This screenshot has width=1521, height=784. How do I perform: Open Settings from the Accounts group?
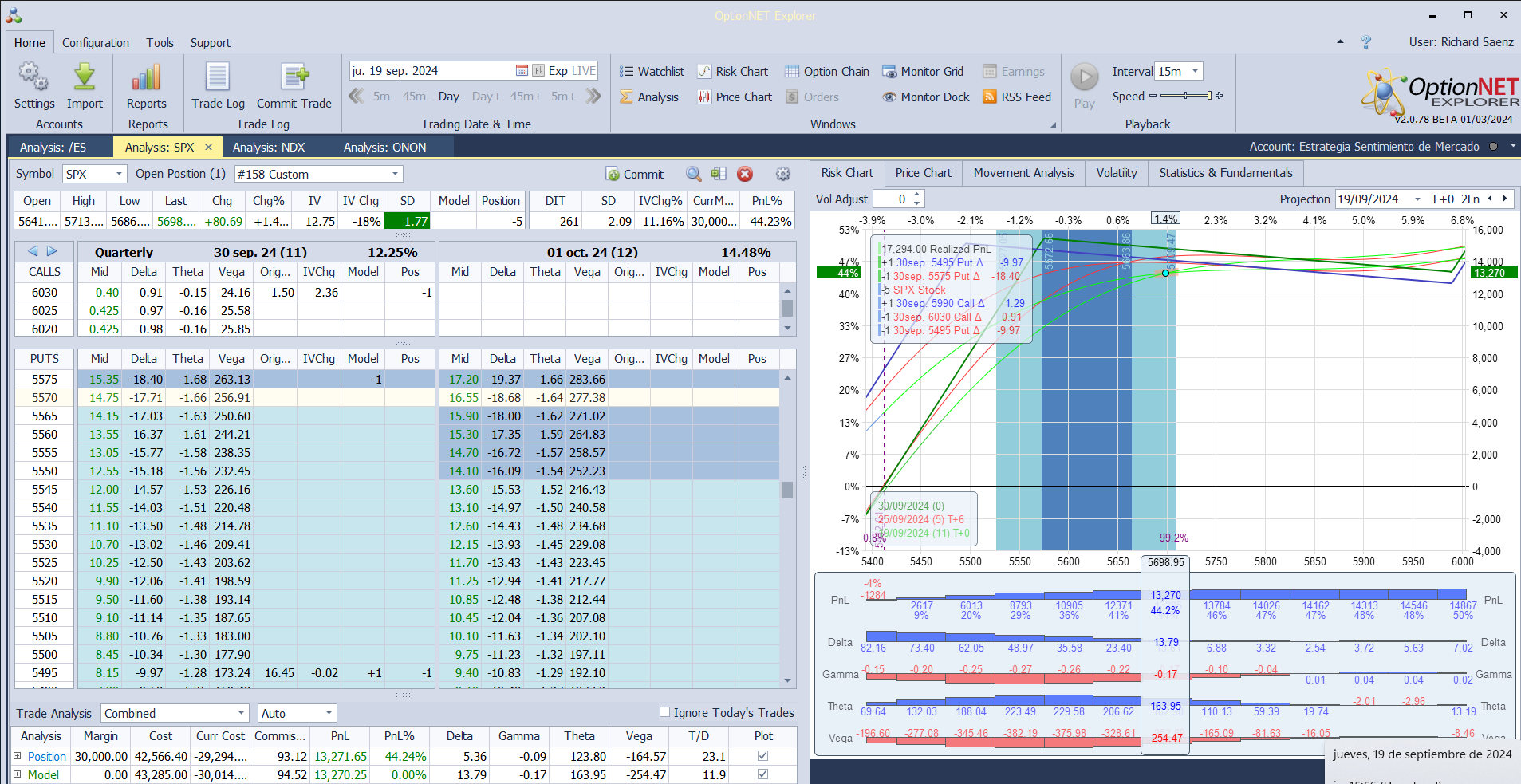(x=34, y=86)
